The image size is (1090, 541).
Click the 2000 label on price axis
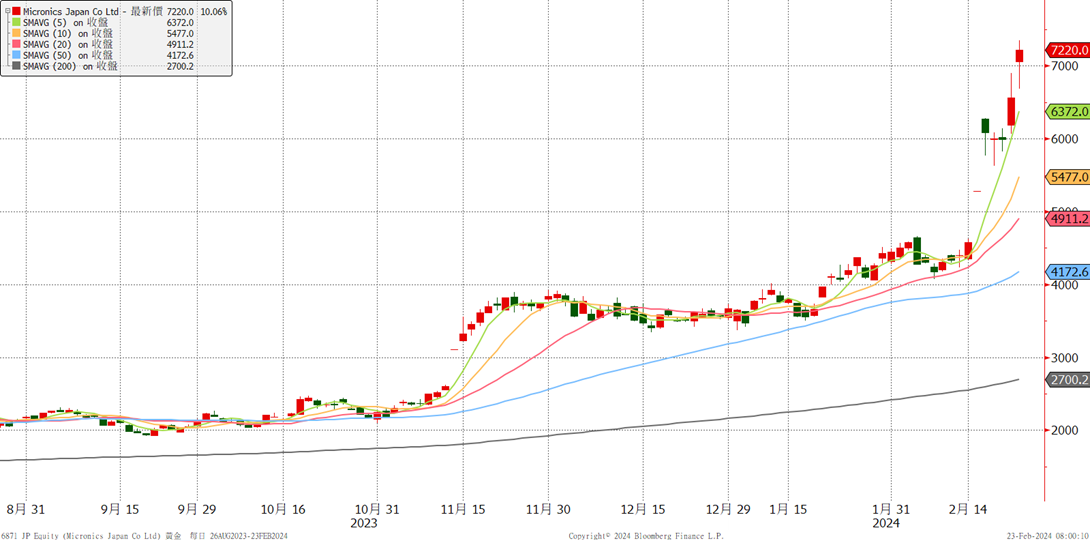[1064, 431]
